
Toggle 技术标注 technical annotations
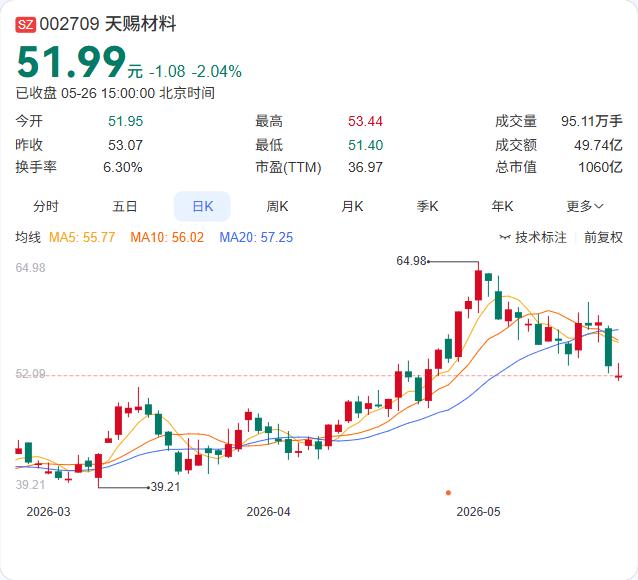541,237
